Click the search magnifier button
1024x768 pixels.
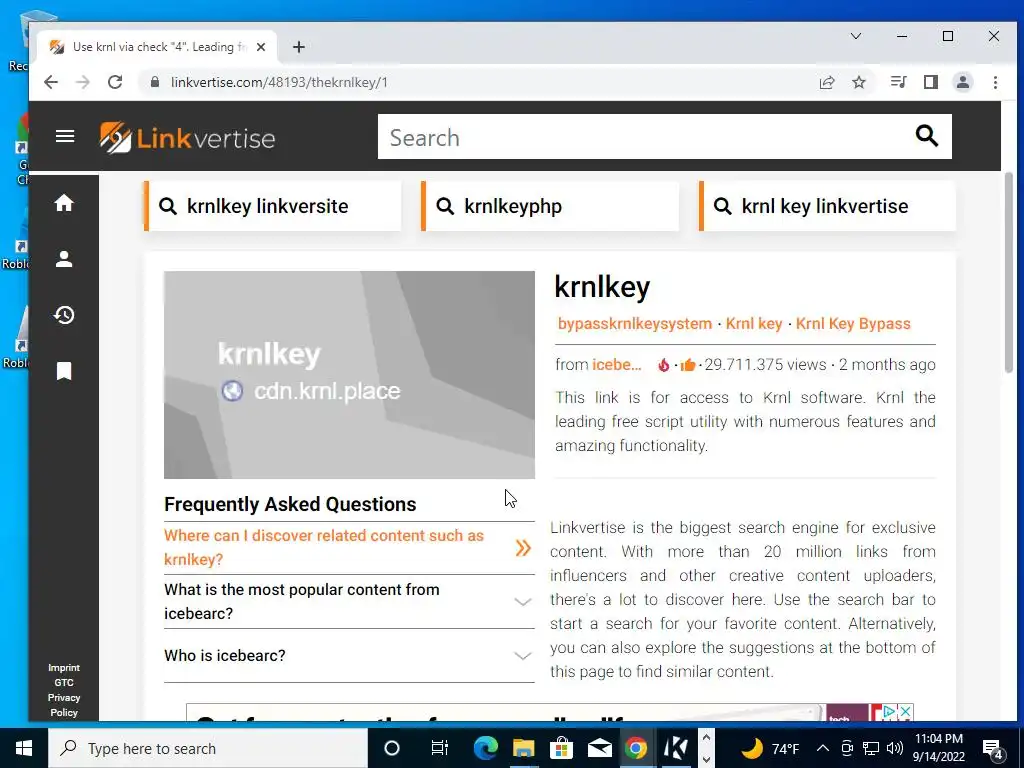tap(926, 136)
